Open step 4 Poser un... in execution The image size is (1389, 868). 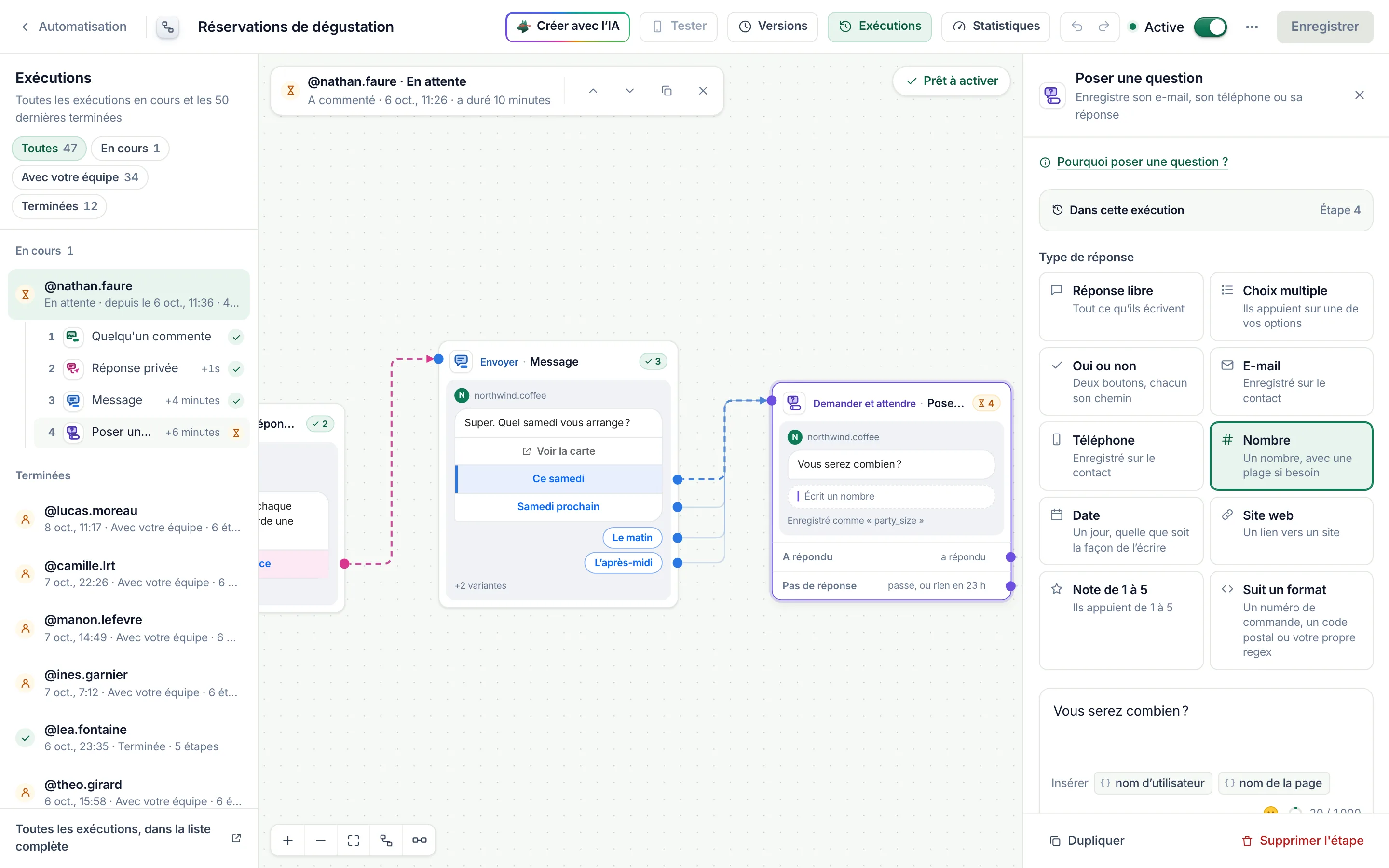pos(142,432)
